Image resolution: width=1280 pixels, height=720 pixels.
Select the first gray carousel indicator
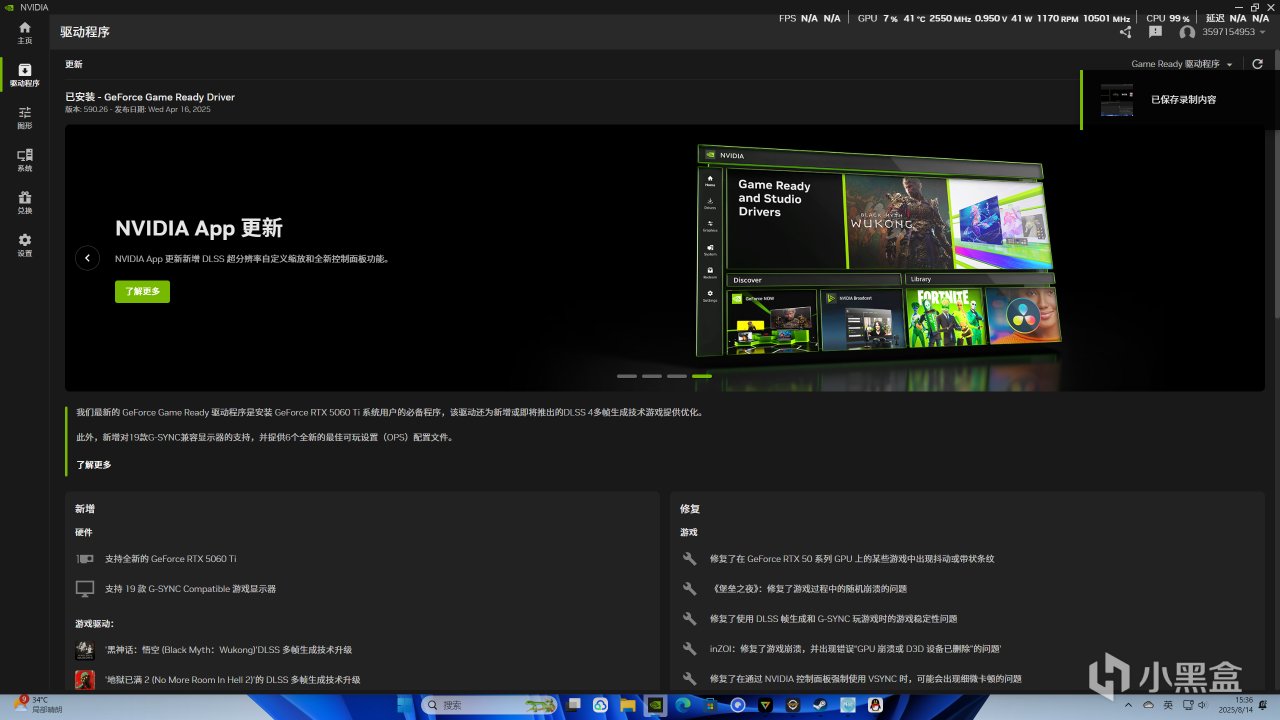tap(627, 376)
